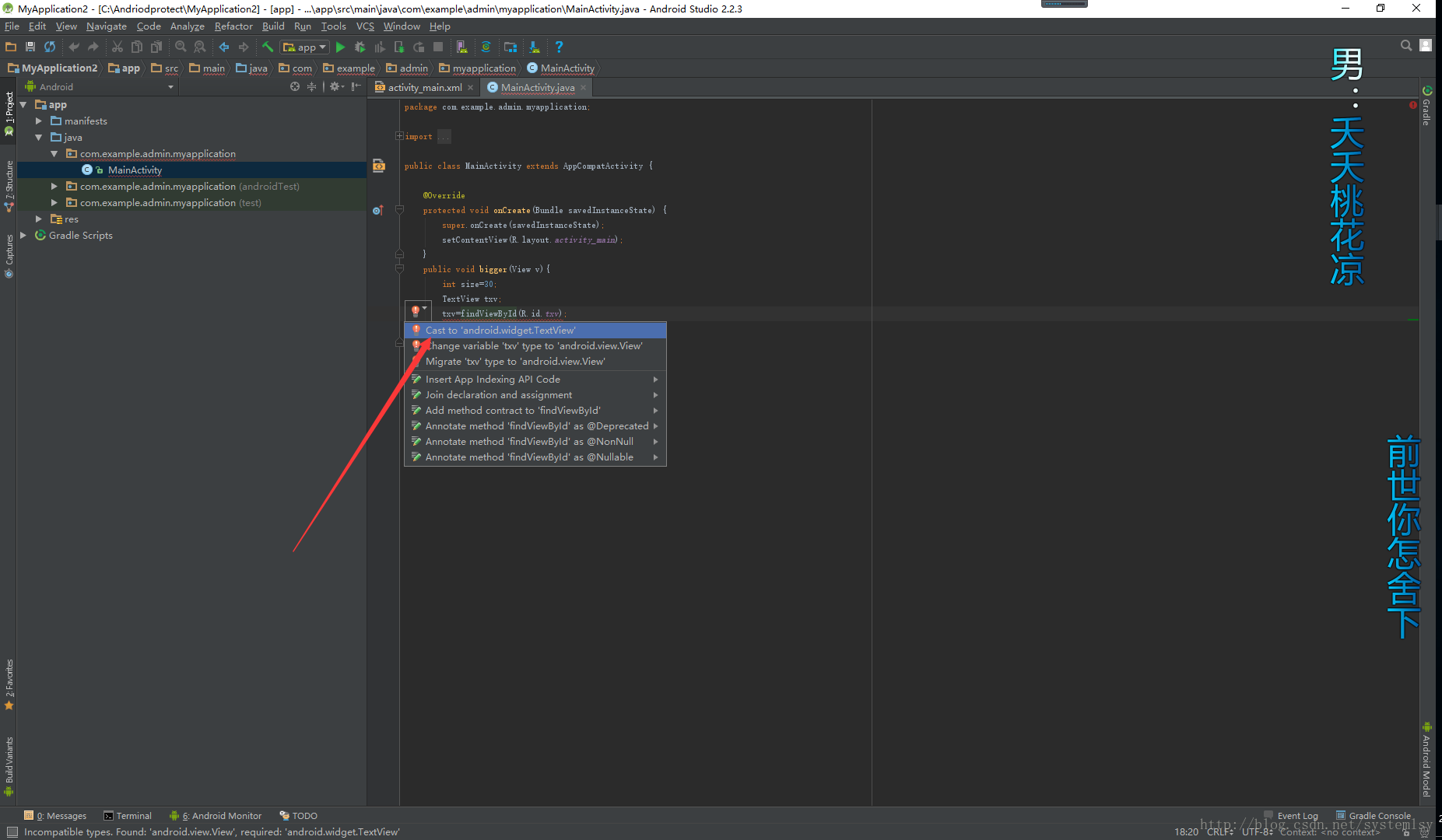Screen dimensions: 1442x840
Task: Navigate Forward with the arrow icon
Action: 244,47
